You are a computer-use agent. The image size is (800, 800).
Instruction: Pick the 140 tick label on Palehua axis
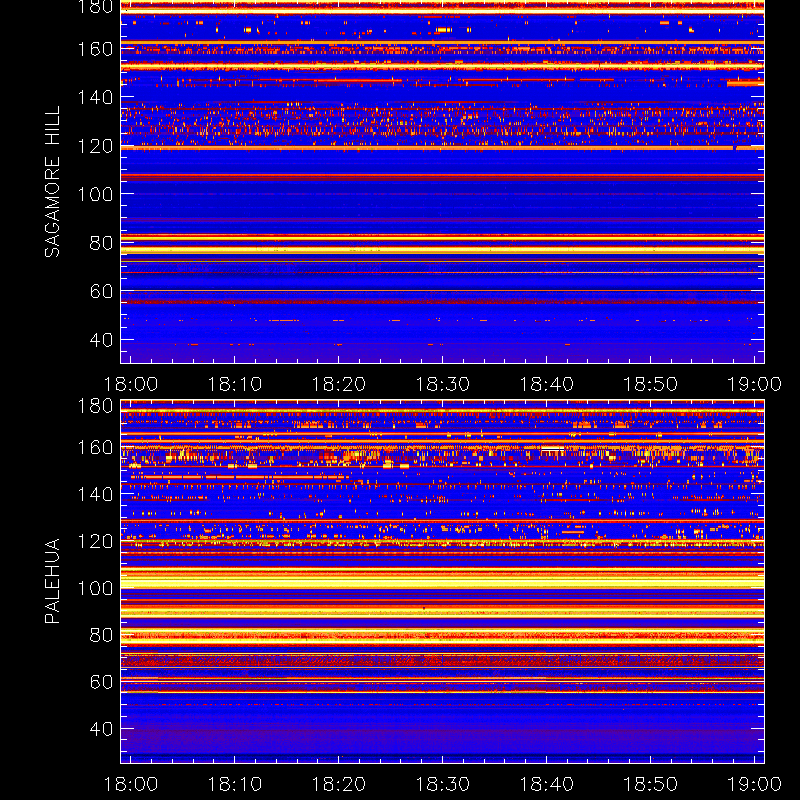click(95, 494)
